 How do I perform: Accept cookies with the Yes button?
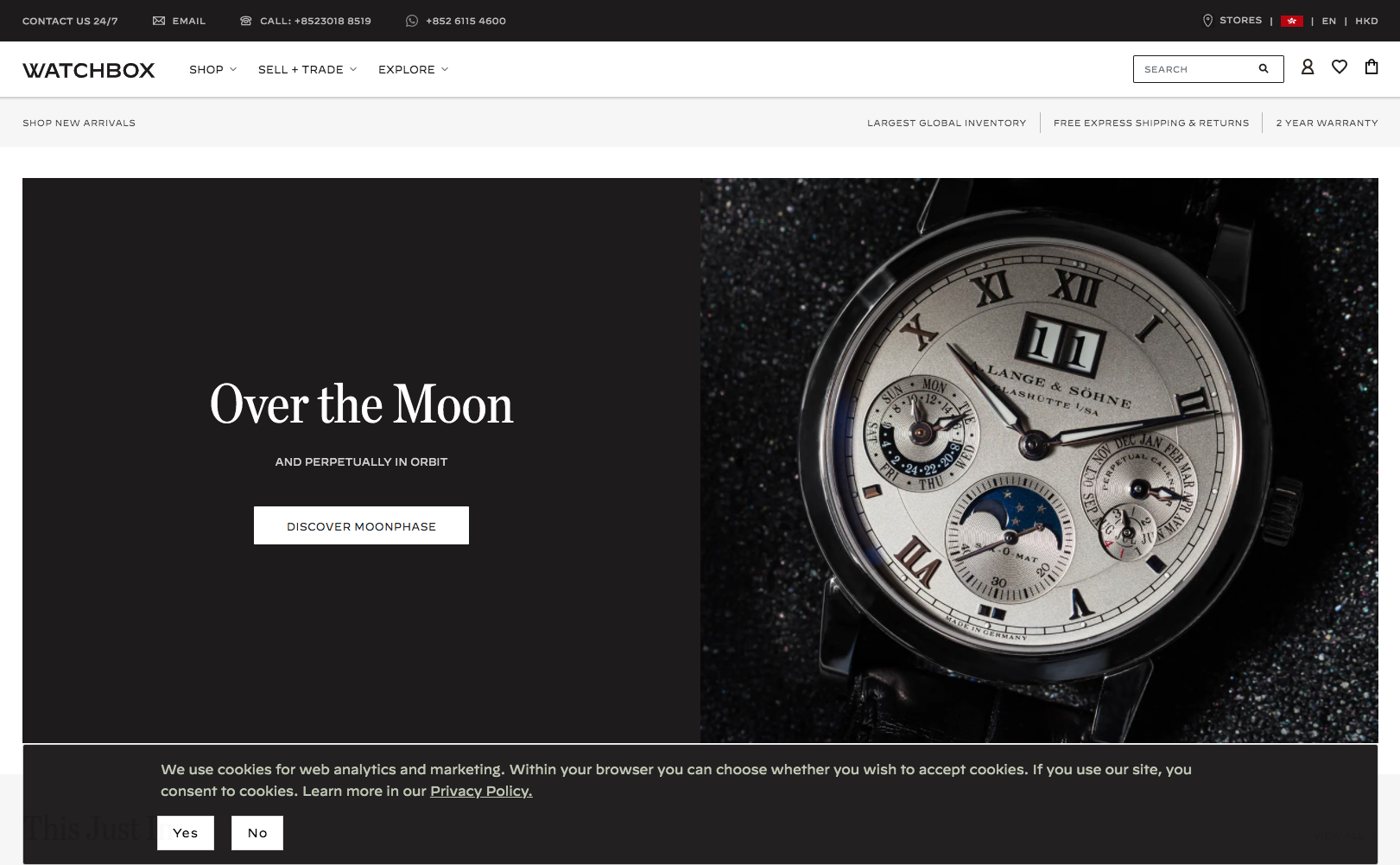[x=186, y=833]
